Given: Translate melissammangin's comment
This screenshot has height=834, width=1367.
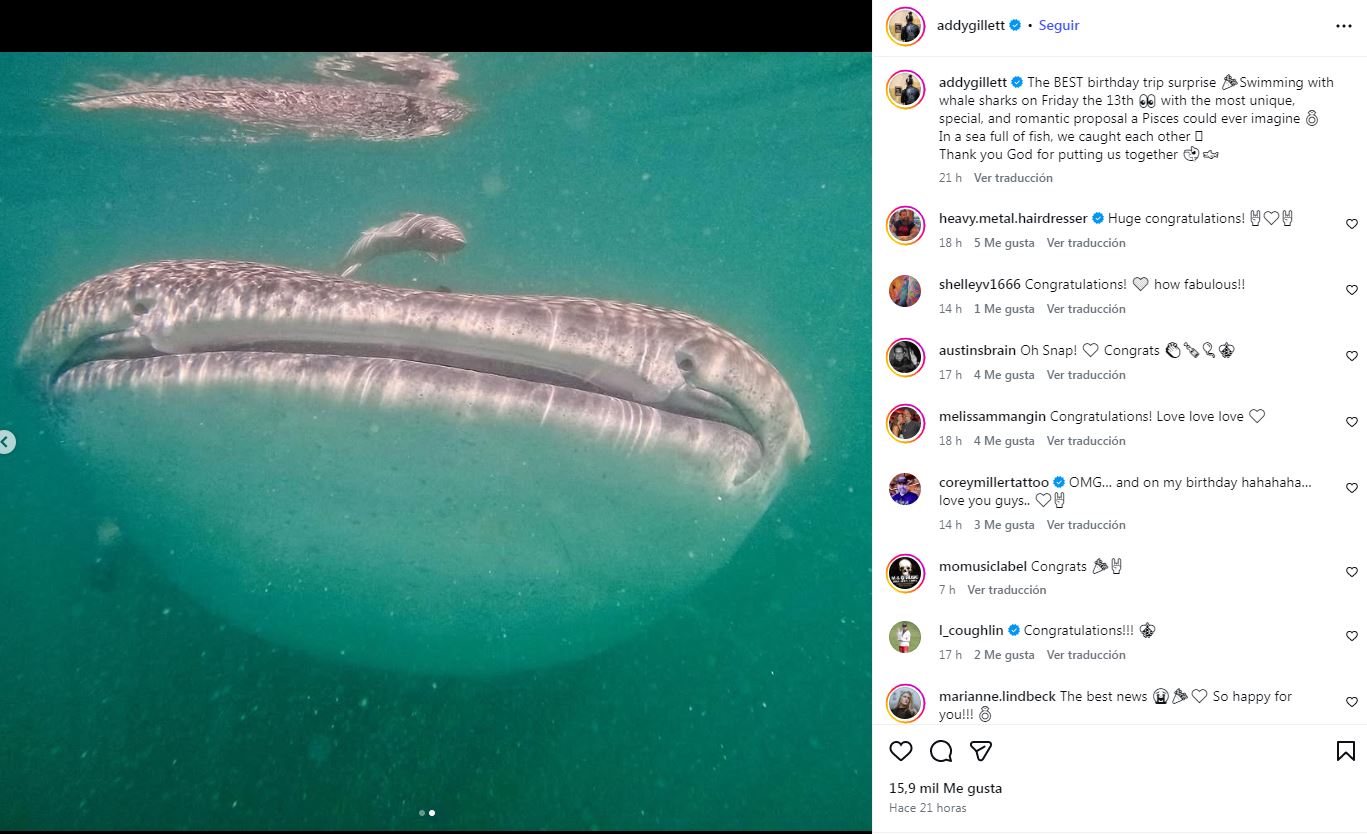Looking at the screenshot, I should tap(1086, 441).
